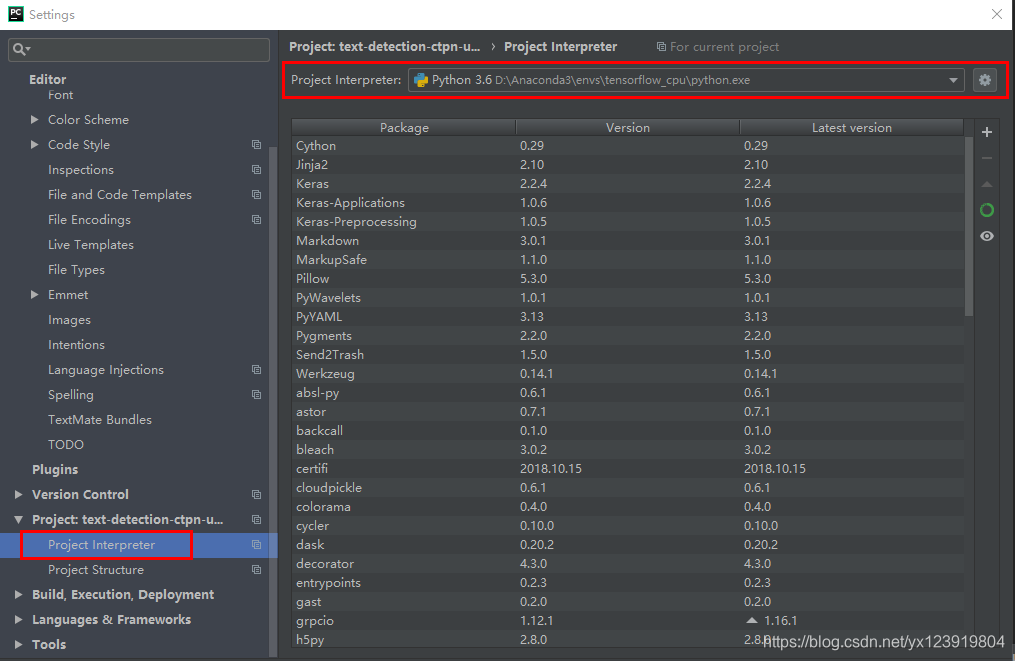Sort by the Package column header
1015x661 pixels.
[404, 128]
